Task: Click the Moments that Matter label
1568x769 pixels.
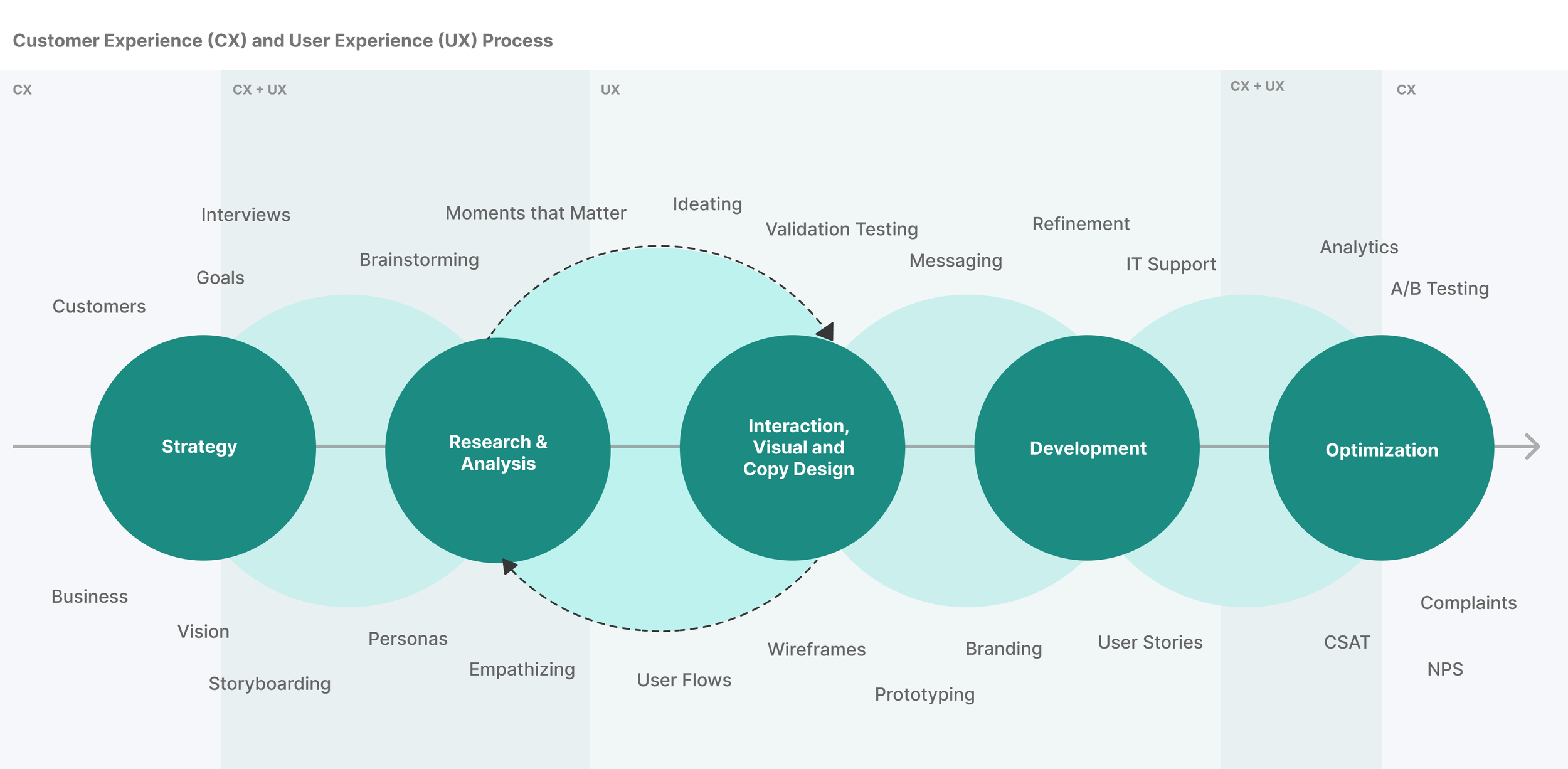Action: coord(536,213)
